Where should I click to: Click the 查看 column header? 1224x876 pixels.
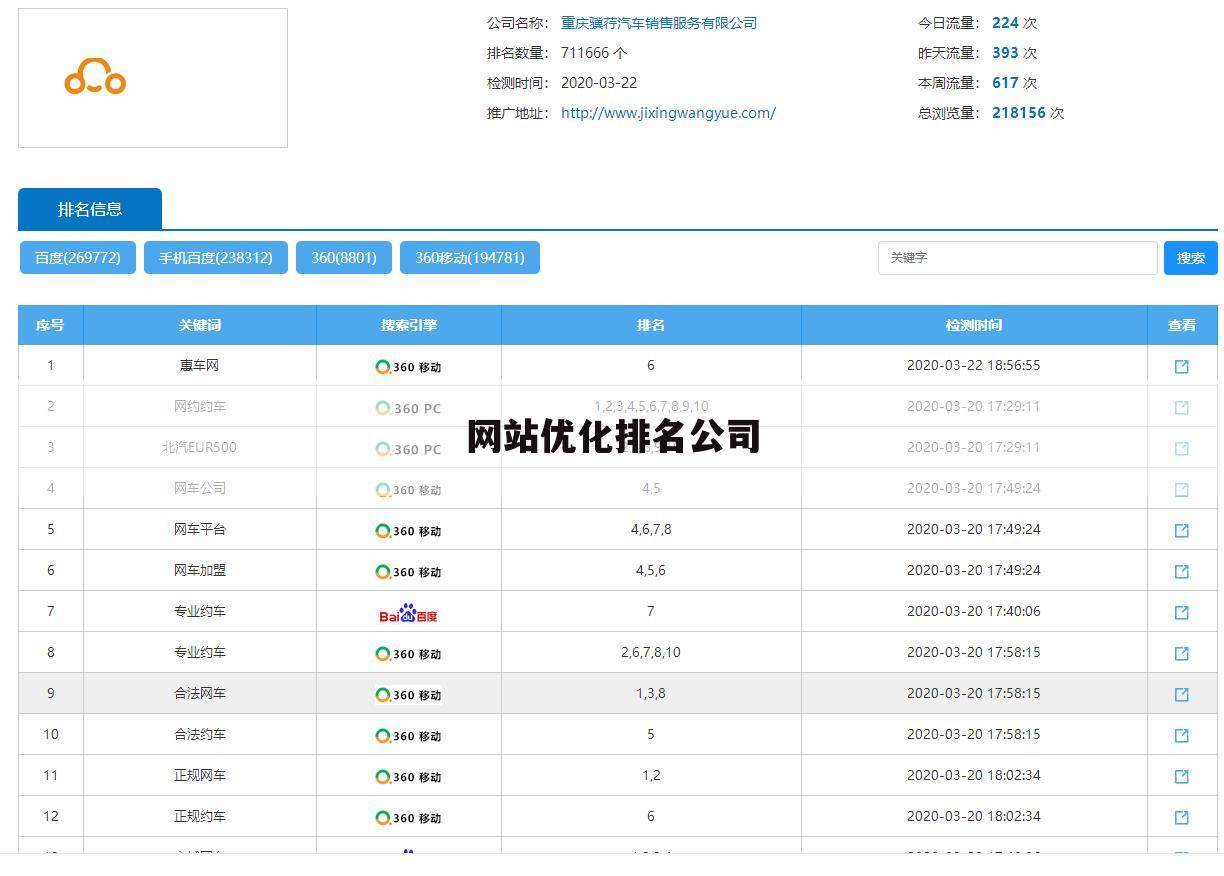(1182, 325)
